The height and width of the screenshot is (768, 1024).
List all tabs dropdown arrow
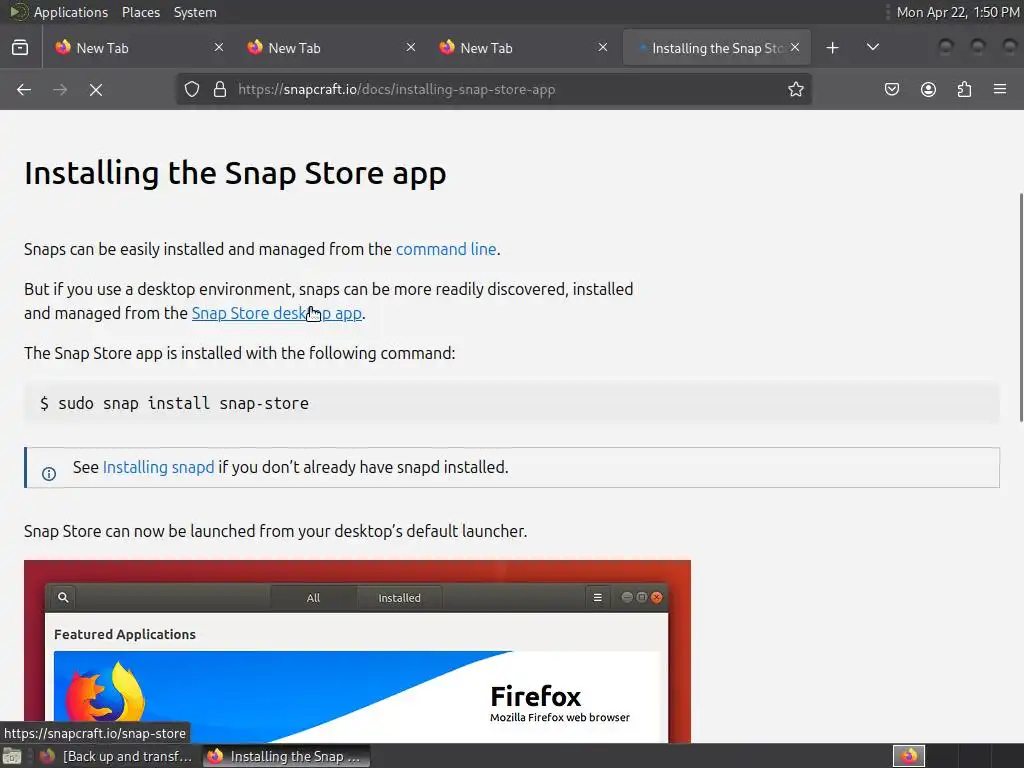pos(872,47)
